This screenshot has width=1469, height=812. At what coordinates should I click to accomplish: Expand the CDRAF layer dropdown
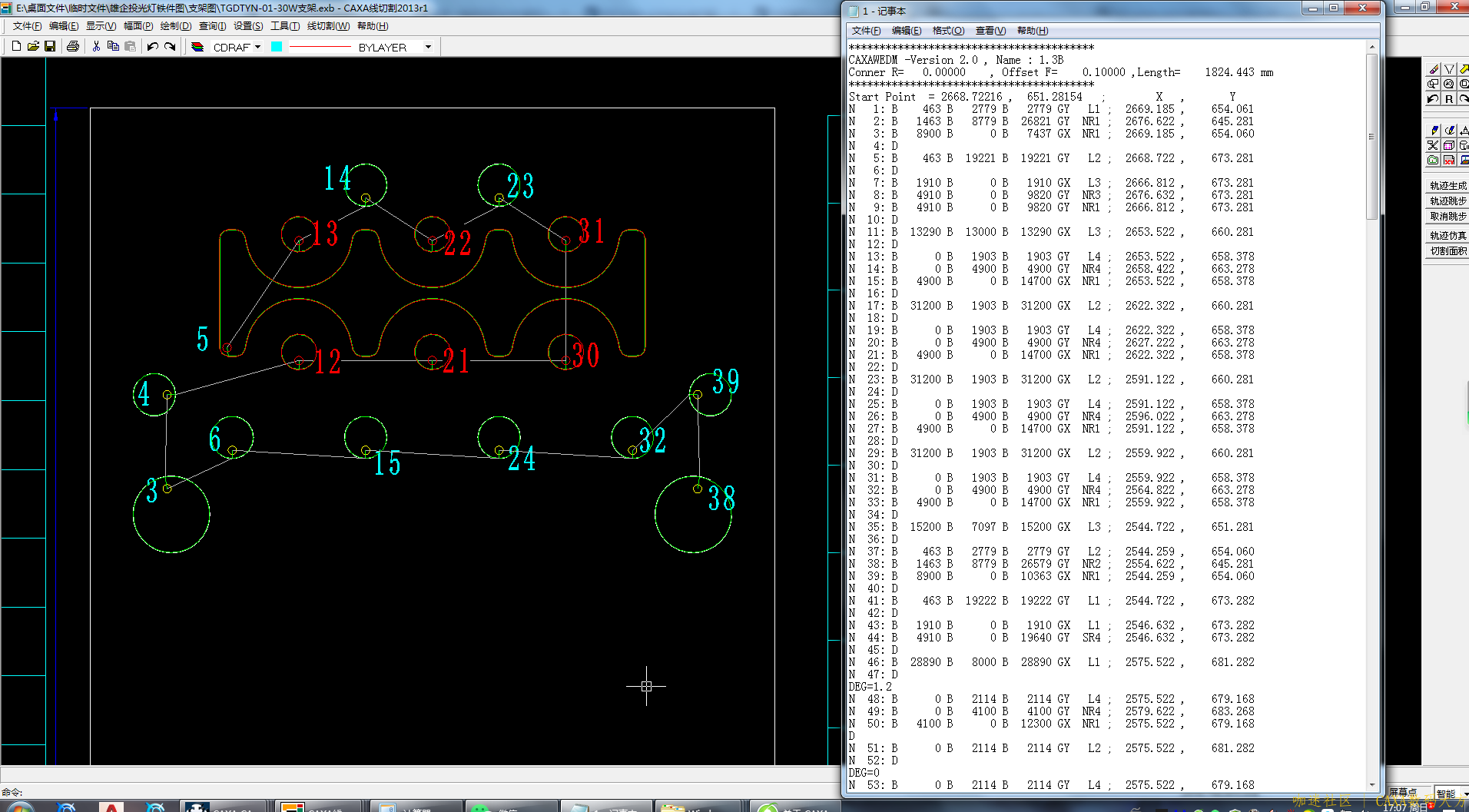click(x=257, y=47)
